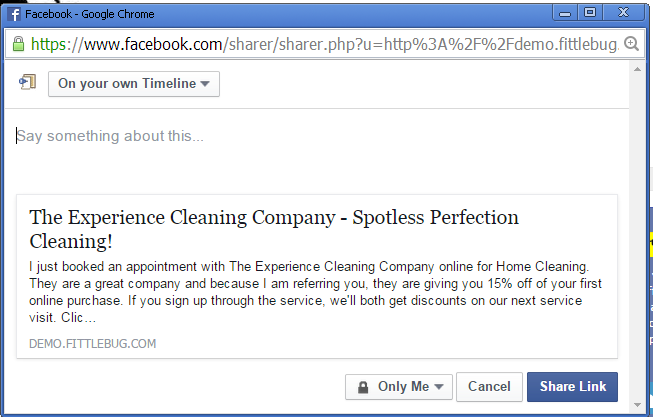The image size is (653, 417).
Task: Expand the Only Me privacy selector
Action: pyautogui.click(x=399, y=387)
